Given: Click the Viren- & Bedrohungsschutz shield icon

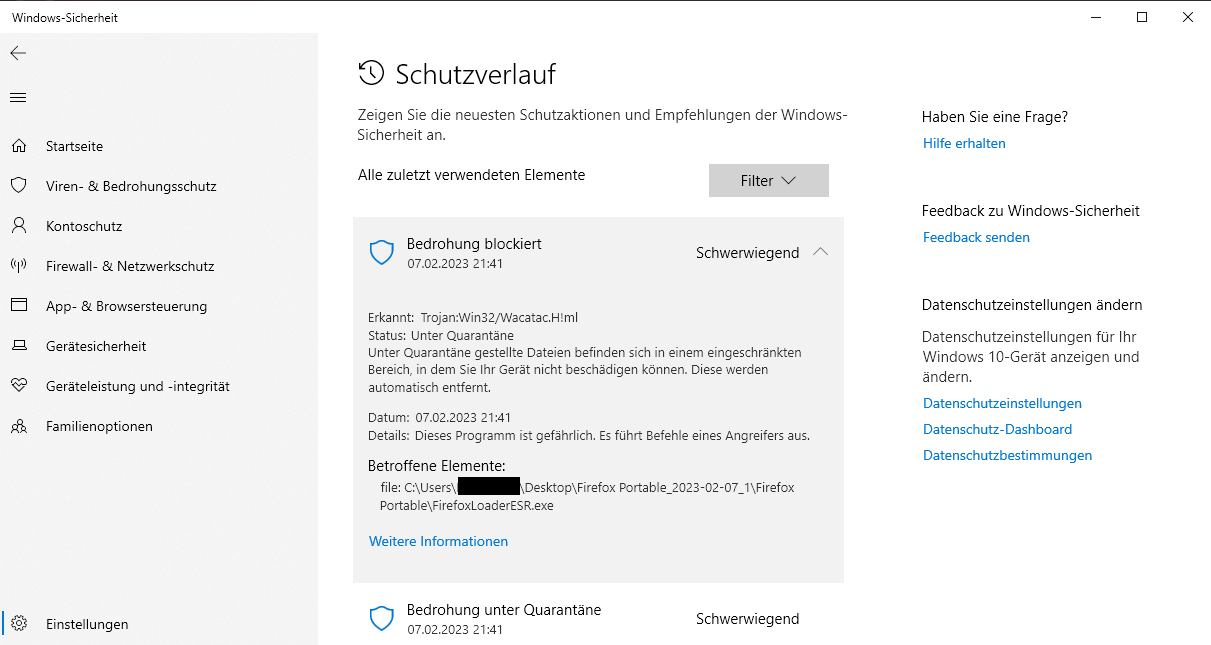Looking at the screenshot, I should pos(18,186).
